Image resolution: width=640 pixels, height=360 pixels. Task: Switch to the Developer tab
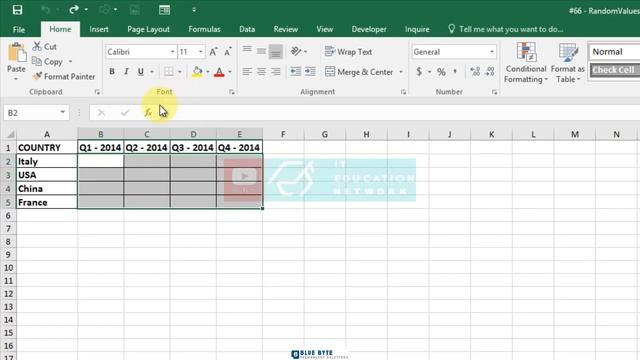369,29
